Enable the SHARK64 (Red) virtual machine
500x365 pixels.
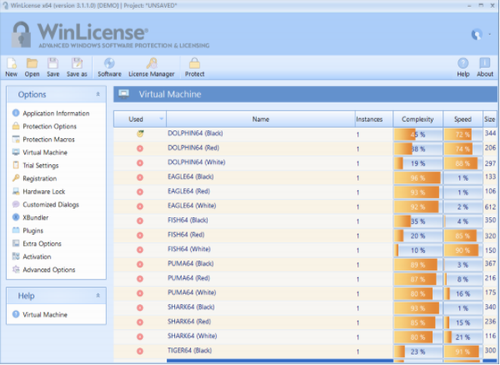point(140,322)
